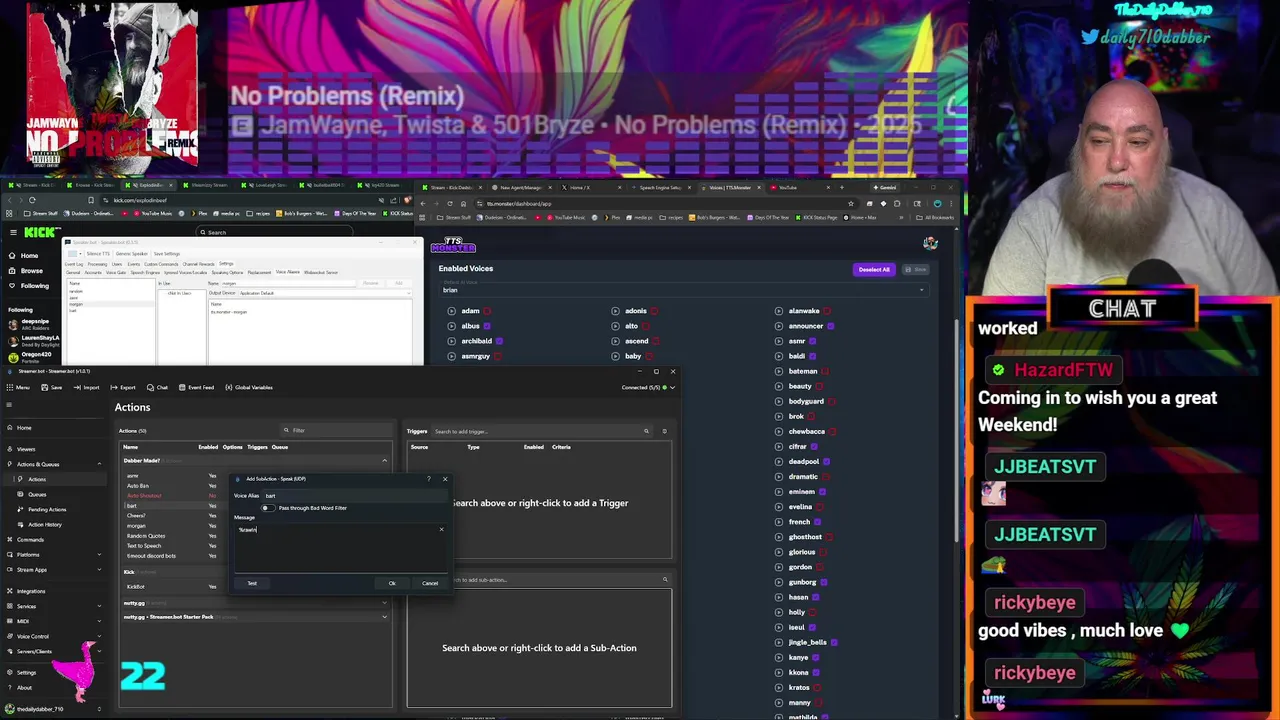Play the gordon voice preview
This screenshot has height=720, width=1280.
tap(778, 567)
